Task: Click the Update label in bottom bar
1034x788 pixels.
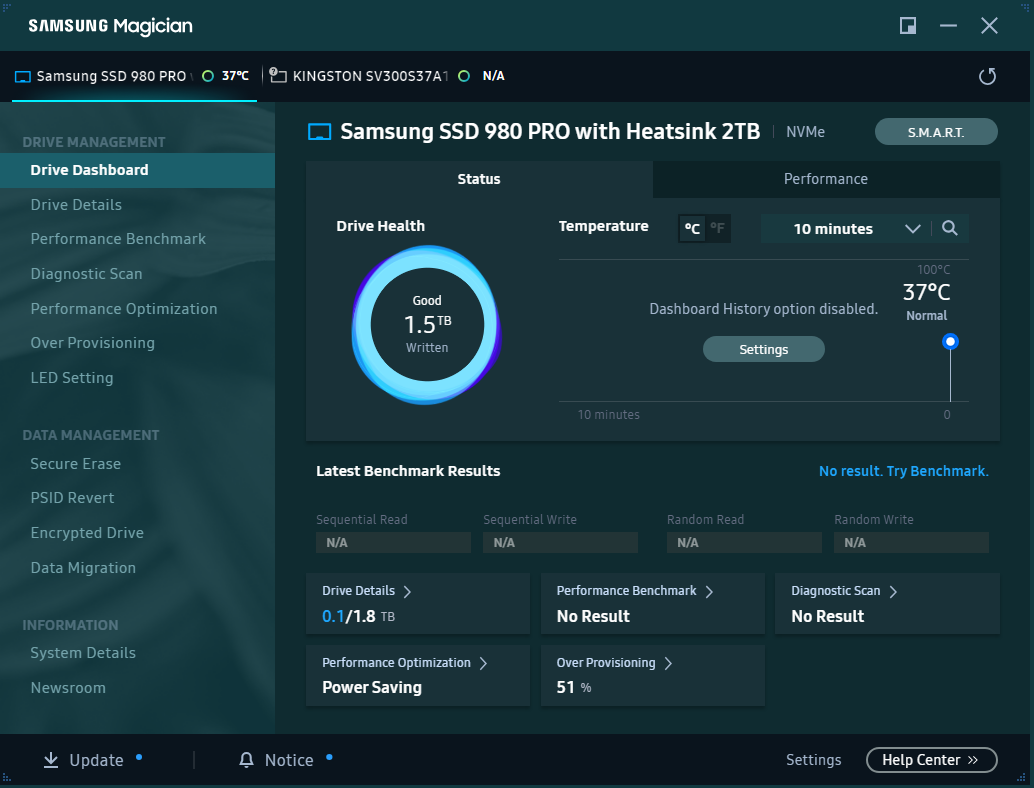Action: (96, 761)
